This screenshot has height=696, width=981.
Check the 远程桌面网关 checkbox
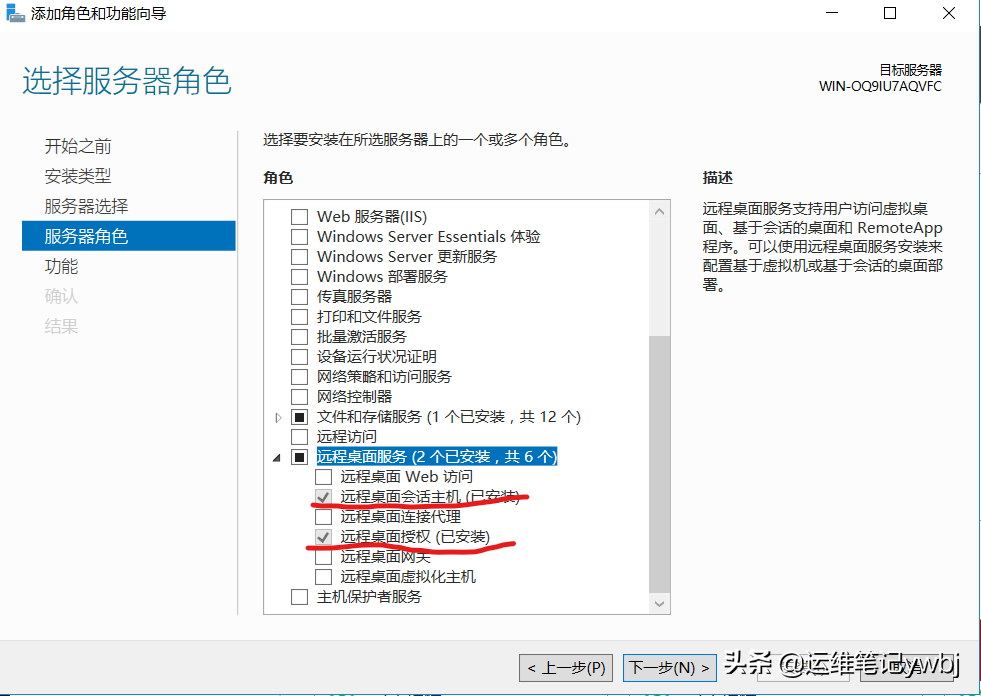point(323,556)
